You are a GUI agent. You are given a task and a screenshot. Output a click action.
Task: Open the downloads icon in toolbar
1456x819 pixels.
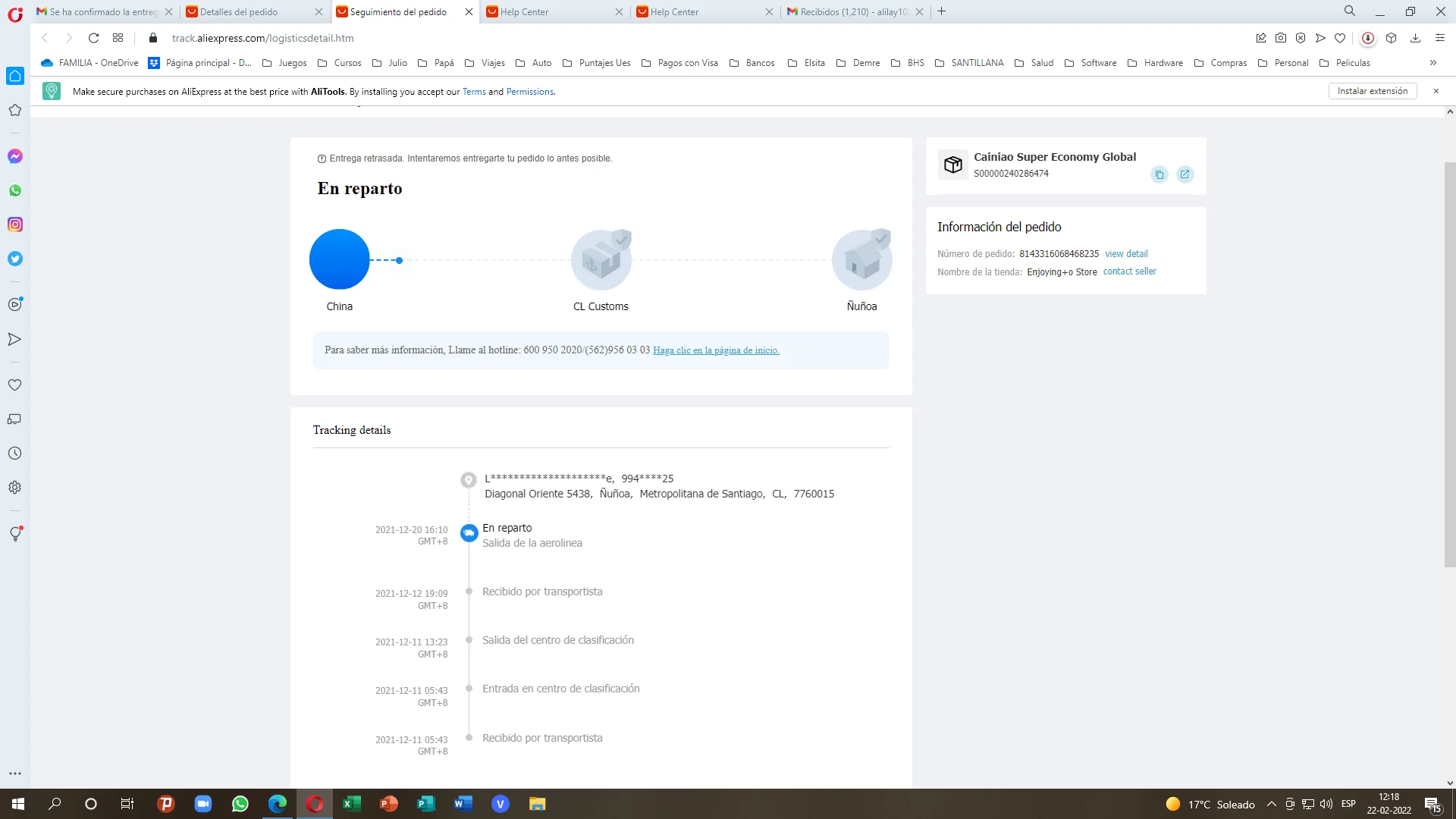point(1415,38)
